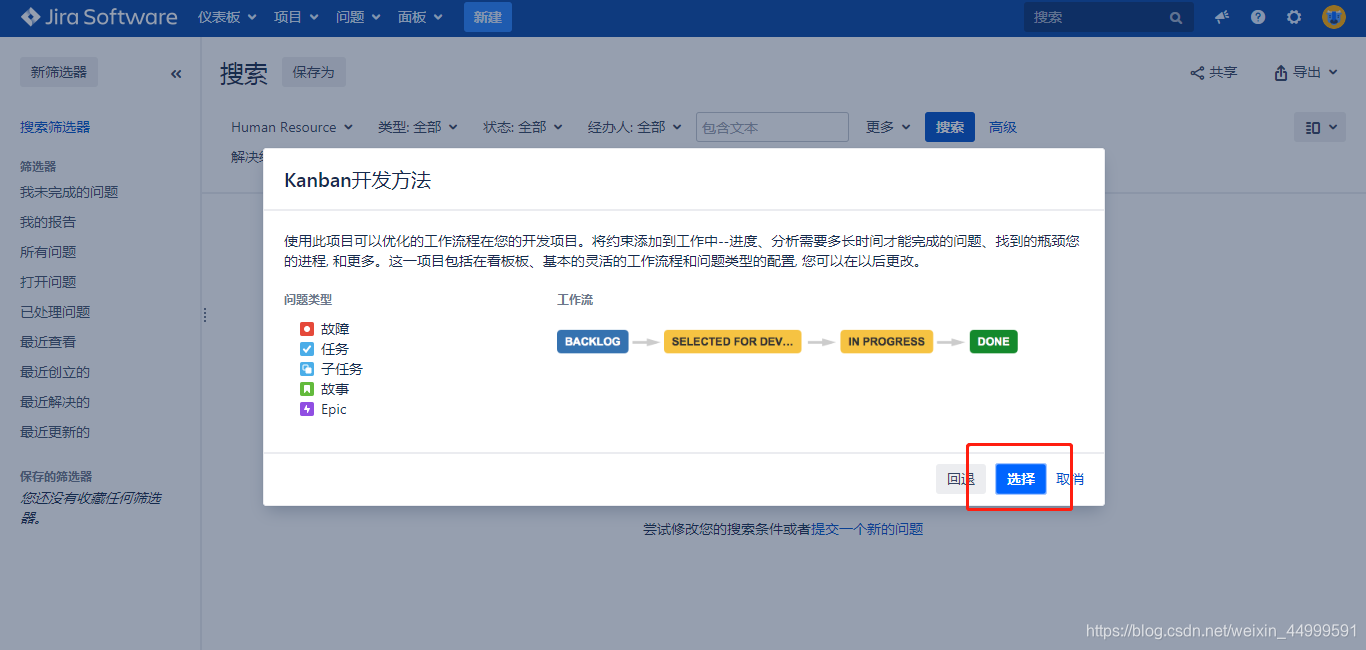Viewport: 1366px width, 650px height.
Task: Click the Epic issue type icon
Action: pyautogui.click(x=307, y=409)
